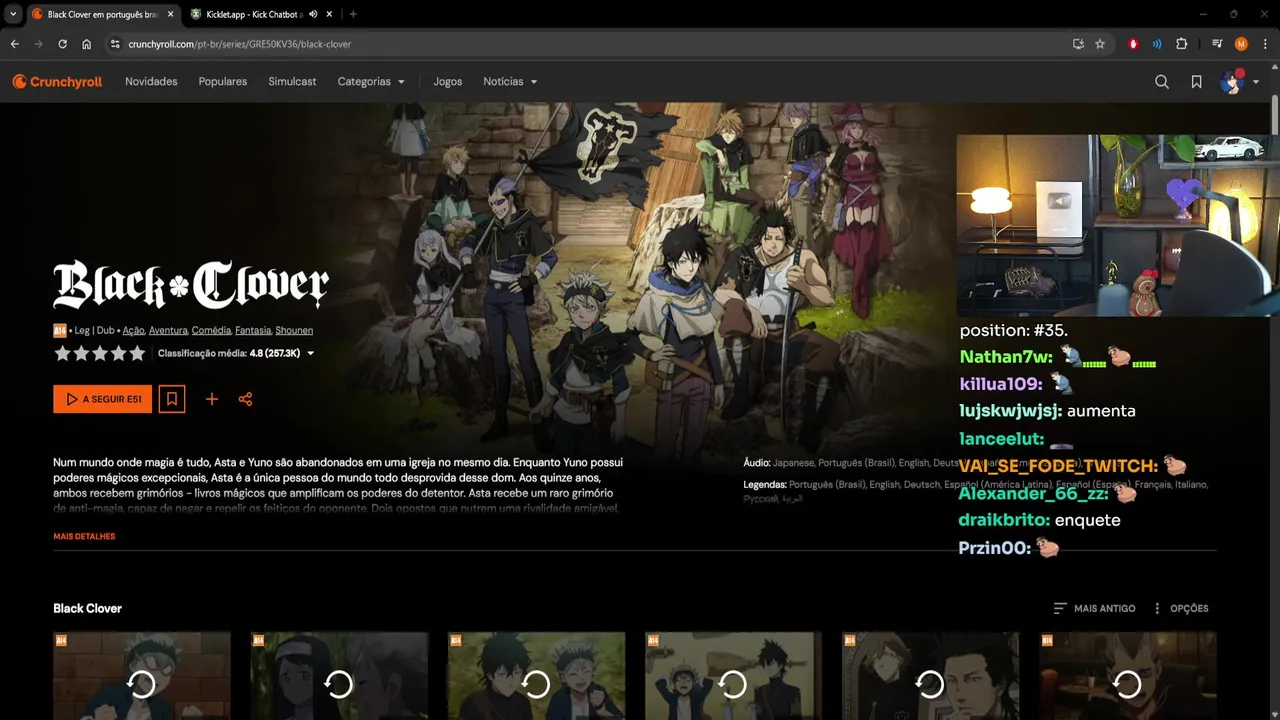The height and width of the screenshot is (720, 1280).
Task: Open the fifth episode thumbnail
Action: click(x=930, y=676)
